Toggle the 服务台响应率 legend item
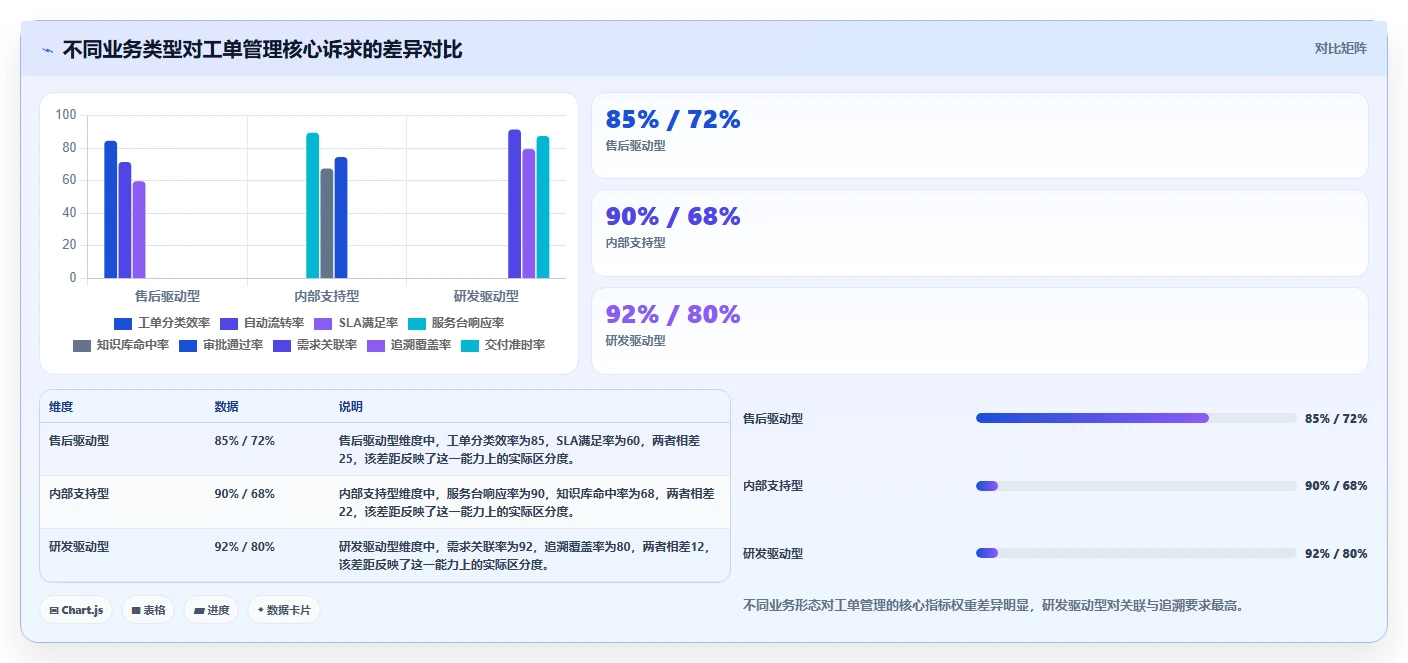Image resolution: width=1408 pixels, height=663 pixels. pos(456,323)
